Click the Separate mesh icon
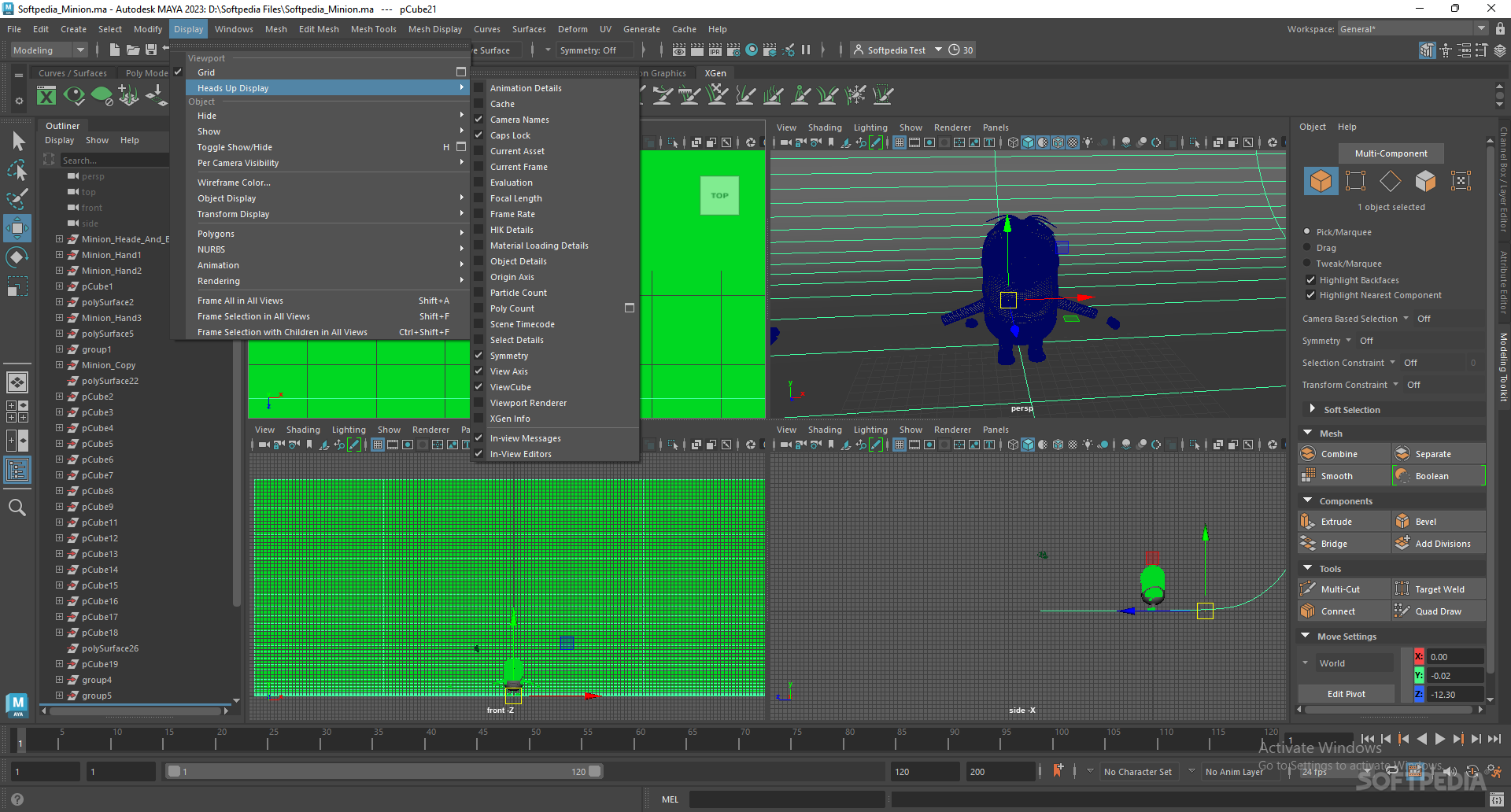 click(x=1402, y=454)
